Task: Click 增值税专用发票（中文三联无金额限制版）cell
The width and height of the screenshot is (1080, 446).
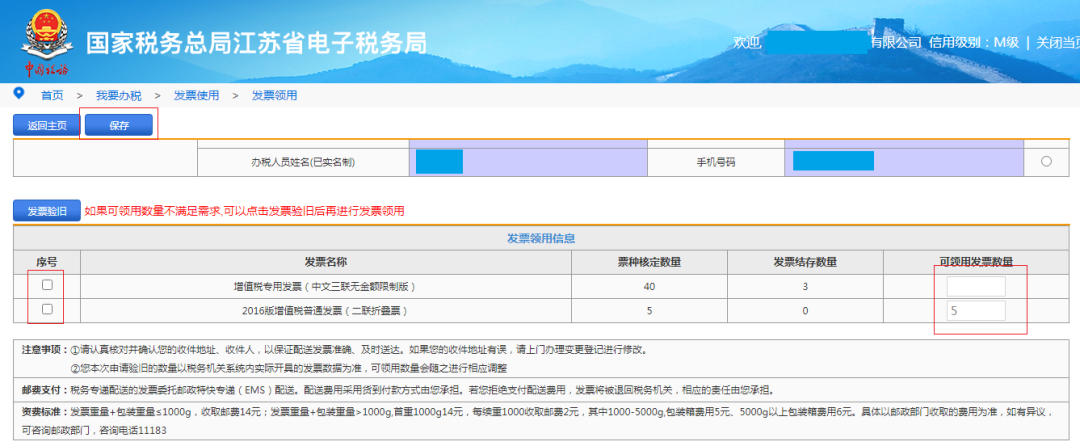Action: click(x=325, y=286)
